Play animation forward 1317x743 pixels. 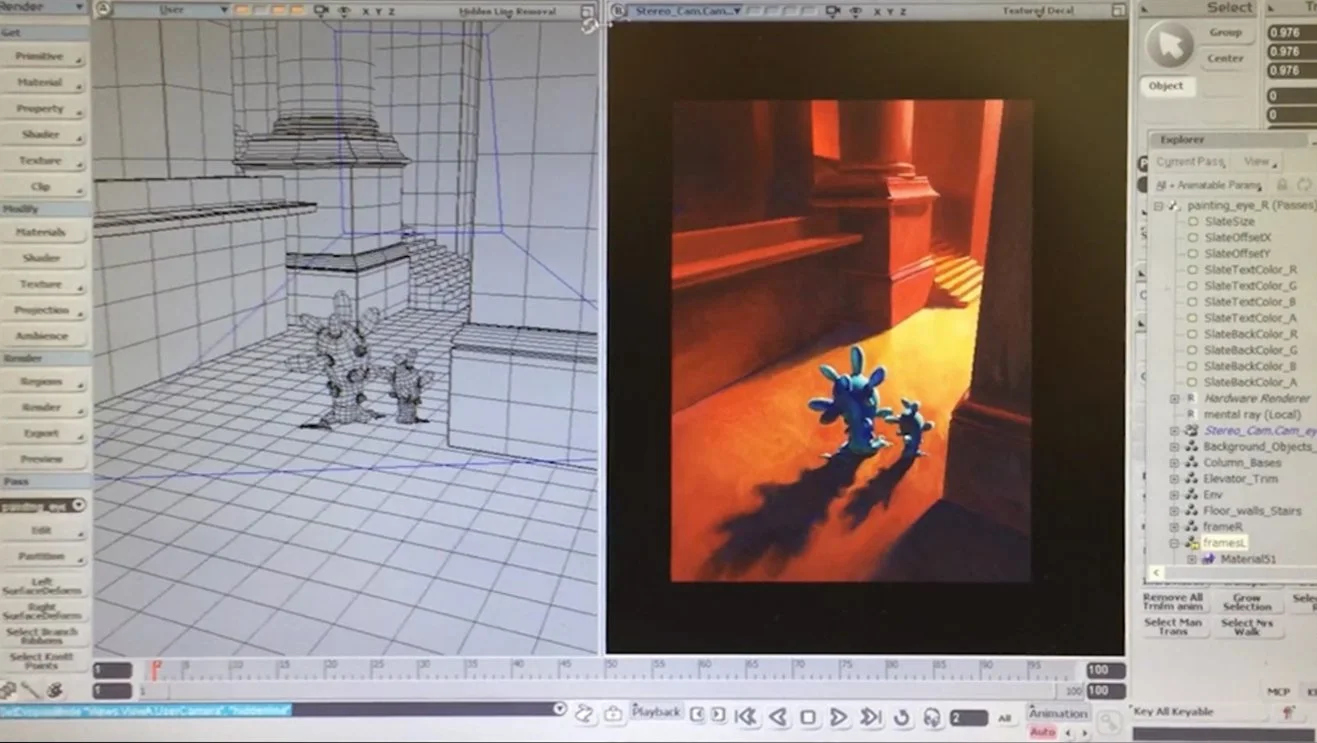838,717
